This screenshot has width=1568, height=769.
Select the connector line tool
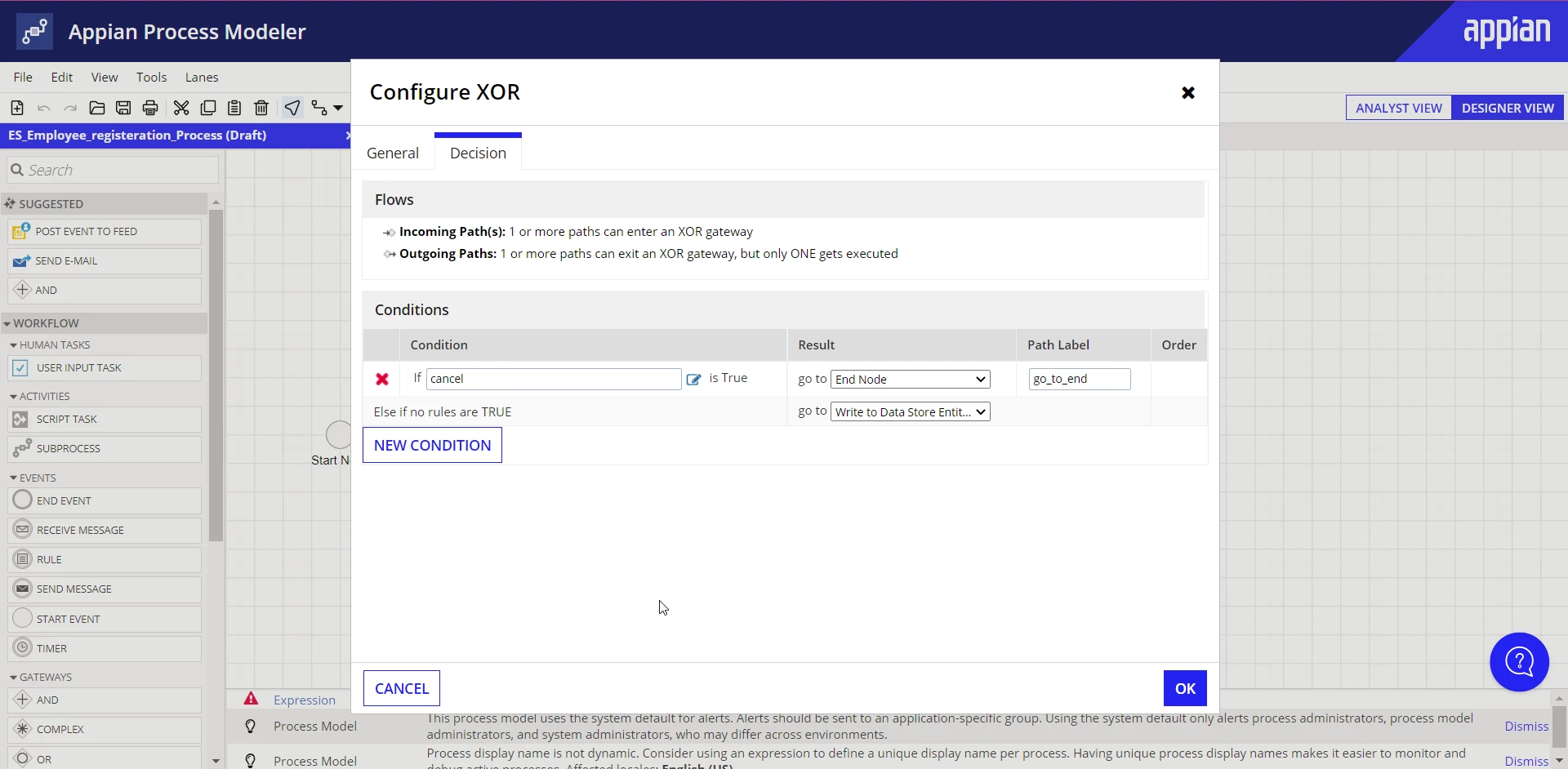319,108
